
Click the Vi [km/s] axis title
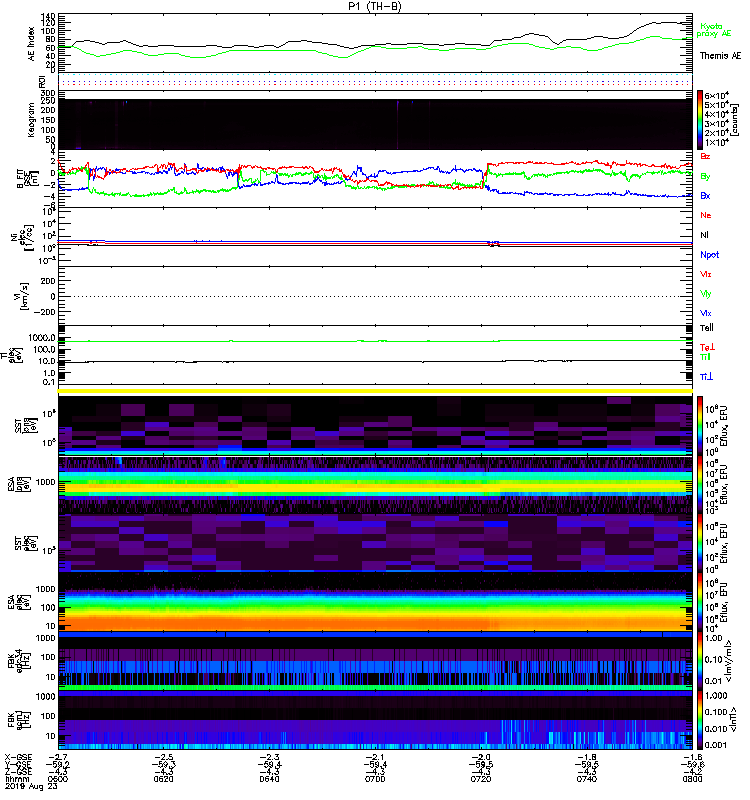click(20, 296)
